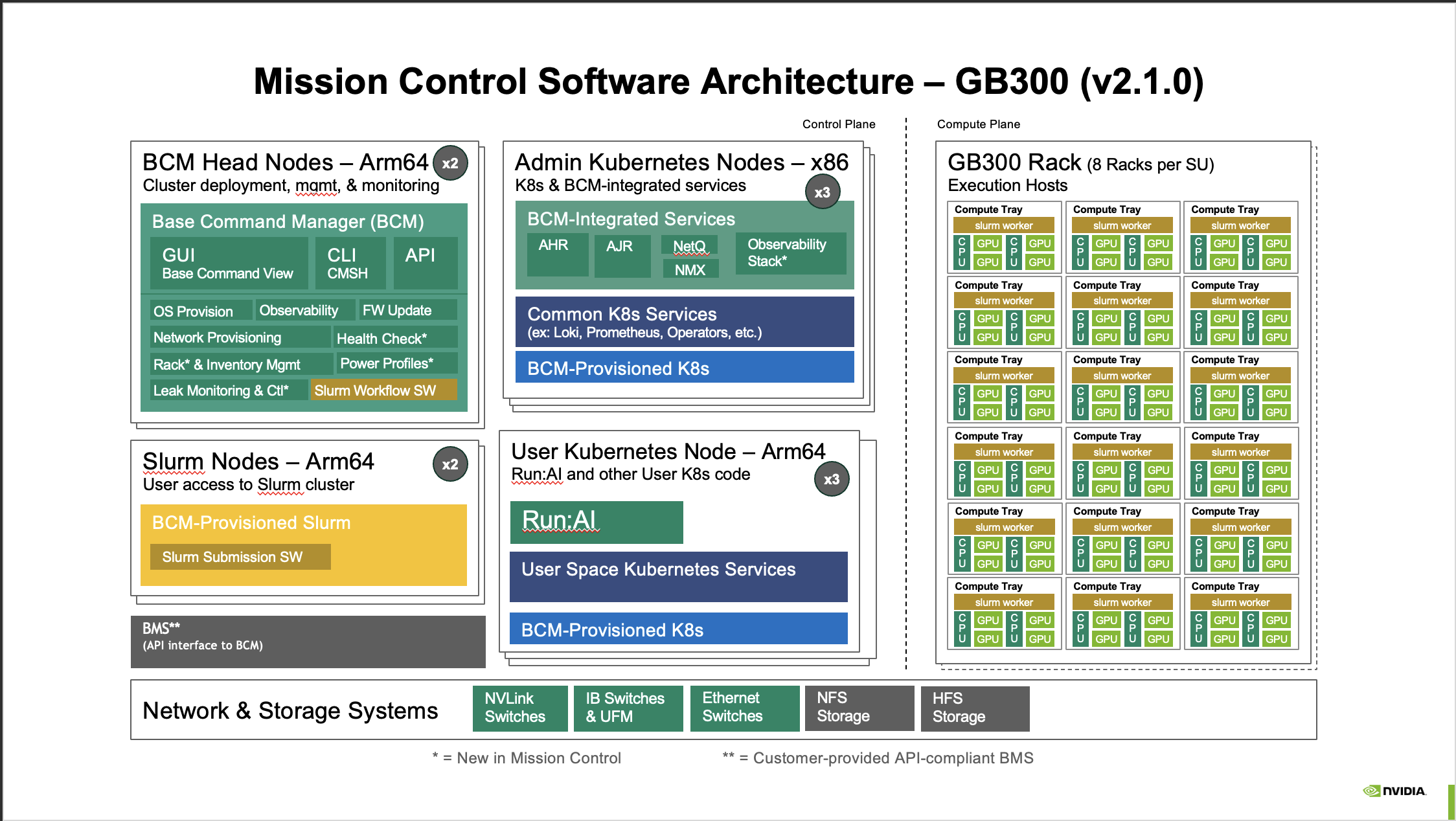Click the NVIDIA logo in bottom corner

[x=1394, y=791]
